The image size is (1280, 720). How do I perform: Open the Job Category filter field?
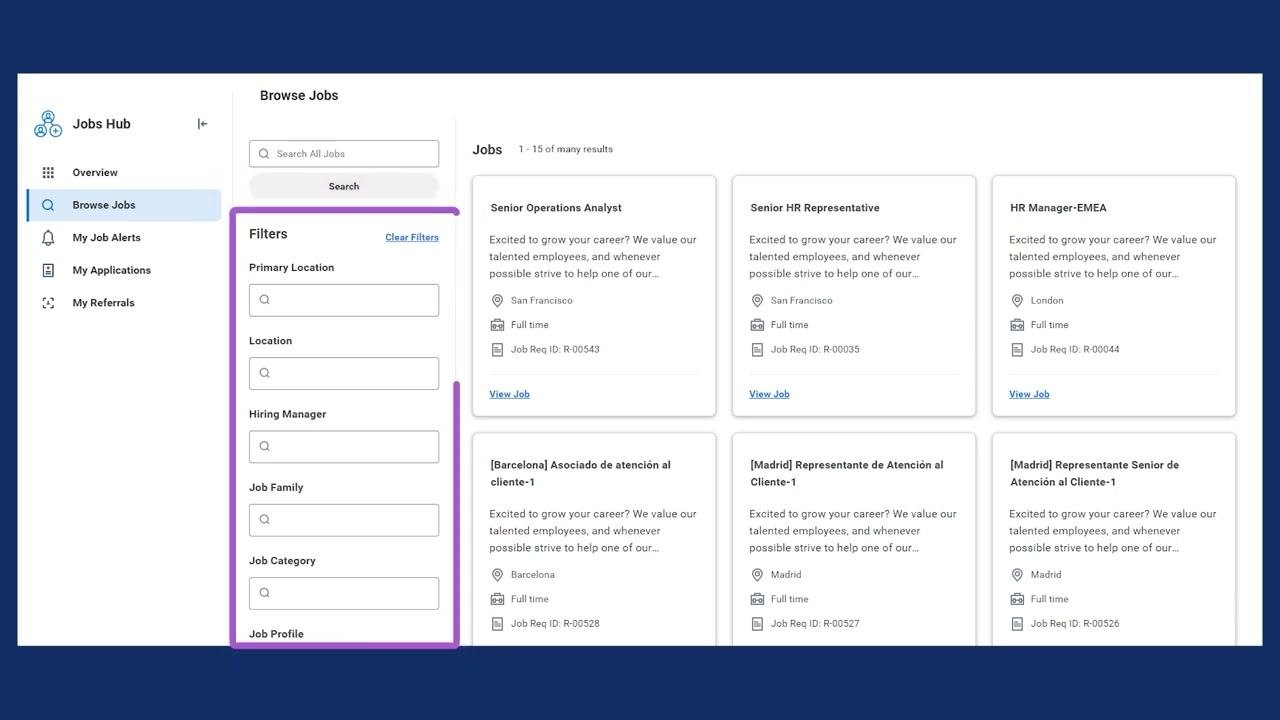tap(344, 593)
